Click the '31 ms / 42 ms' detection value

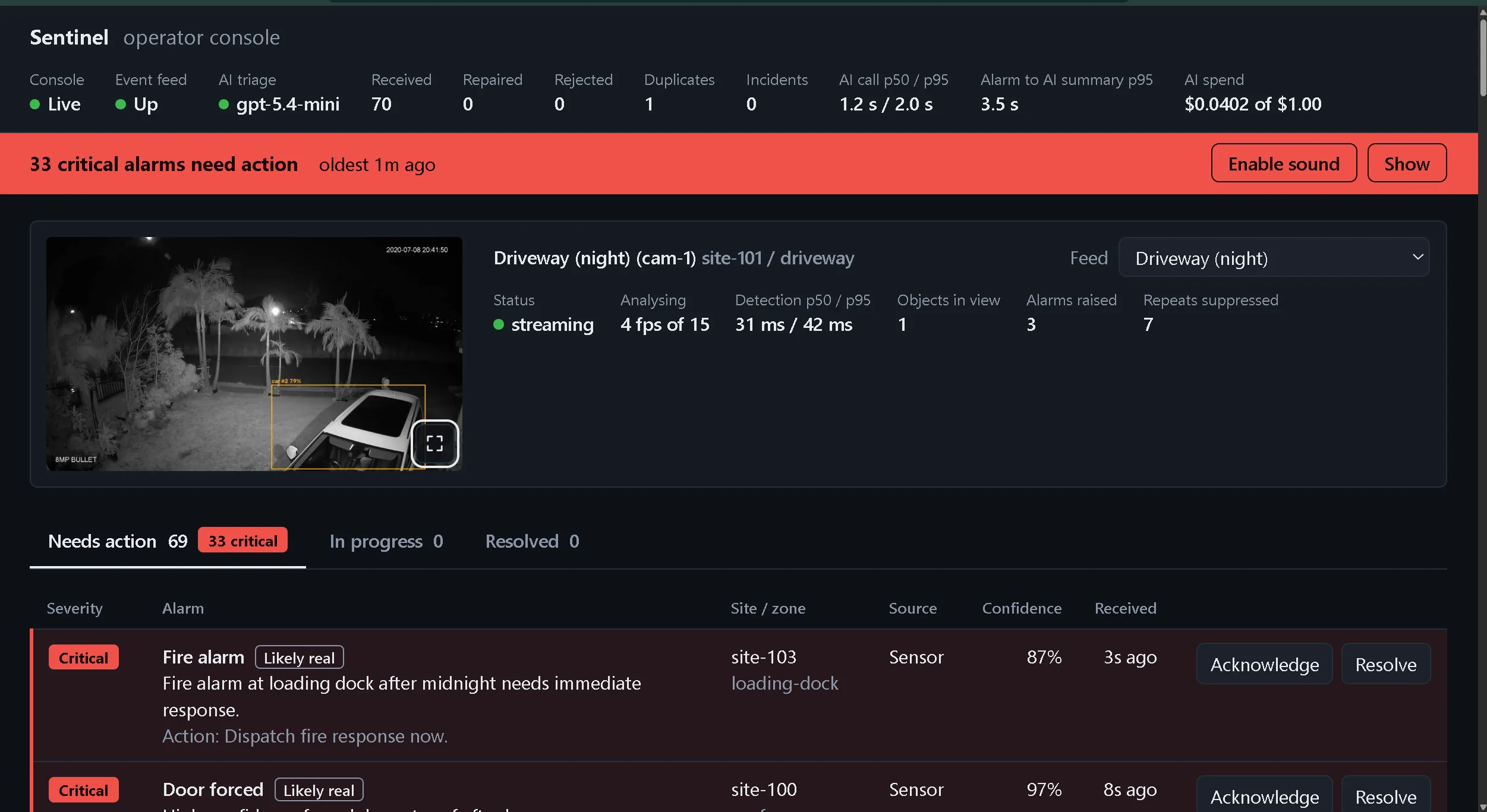(x=793, y=324)
